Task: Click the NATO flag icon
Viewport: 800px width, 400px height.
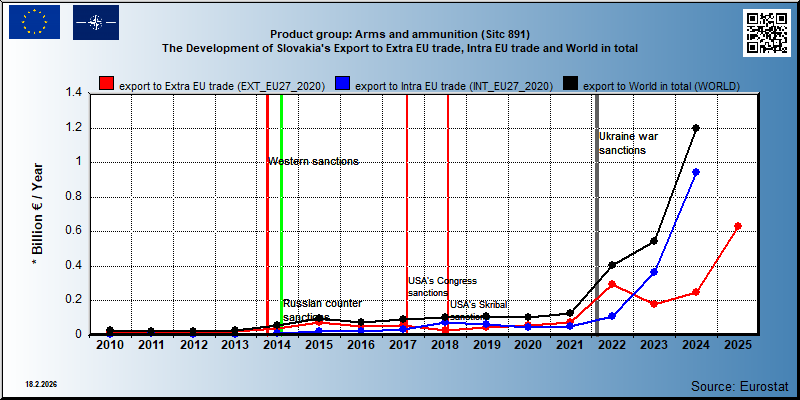Action: 96,22
